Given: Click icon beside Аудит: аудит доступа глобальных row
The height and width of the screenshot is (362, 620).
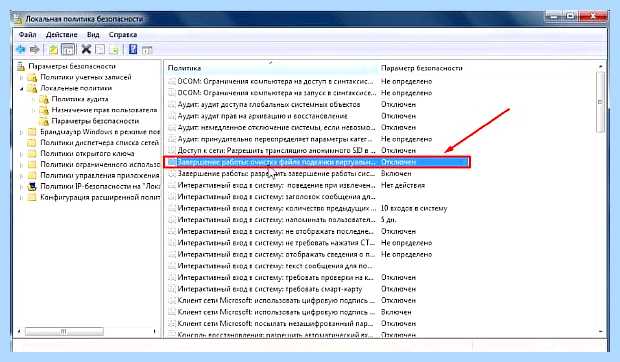Looking at the screenshot, I should [172, 105].
